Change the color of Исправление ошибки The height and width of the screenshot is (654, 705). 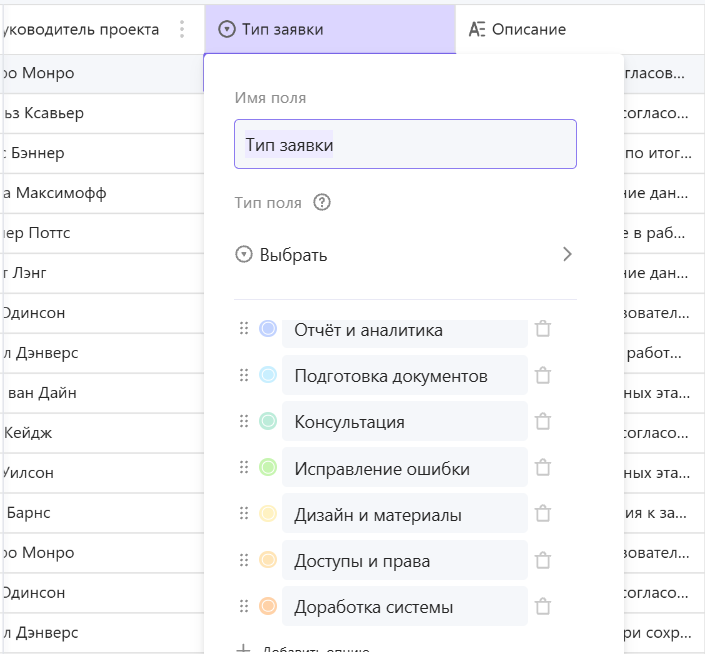(x=268, y=467)
